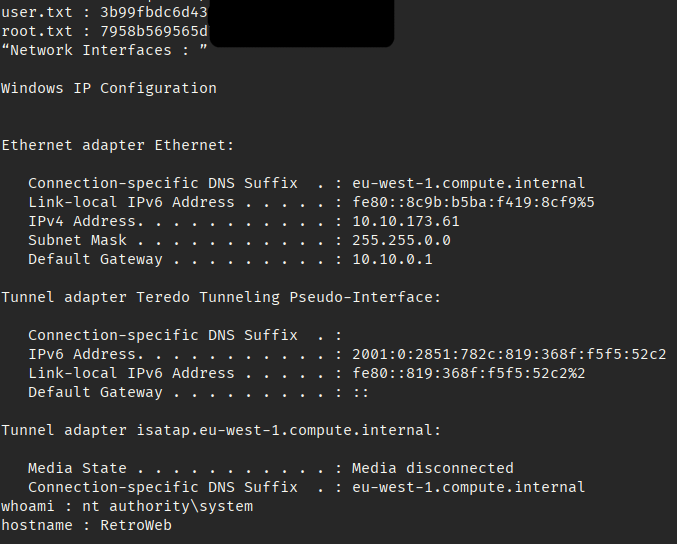
Task: Click the hostname RetroWeb line
Action: coord(86,525)
